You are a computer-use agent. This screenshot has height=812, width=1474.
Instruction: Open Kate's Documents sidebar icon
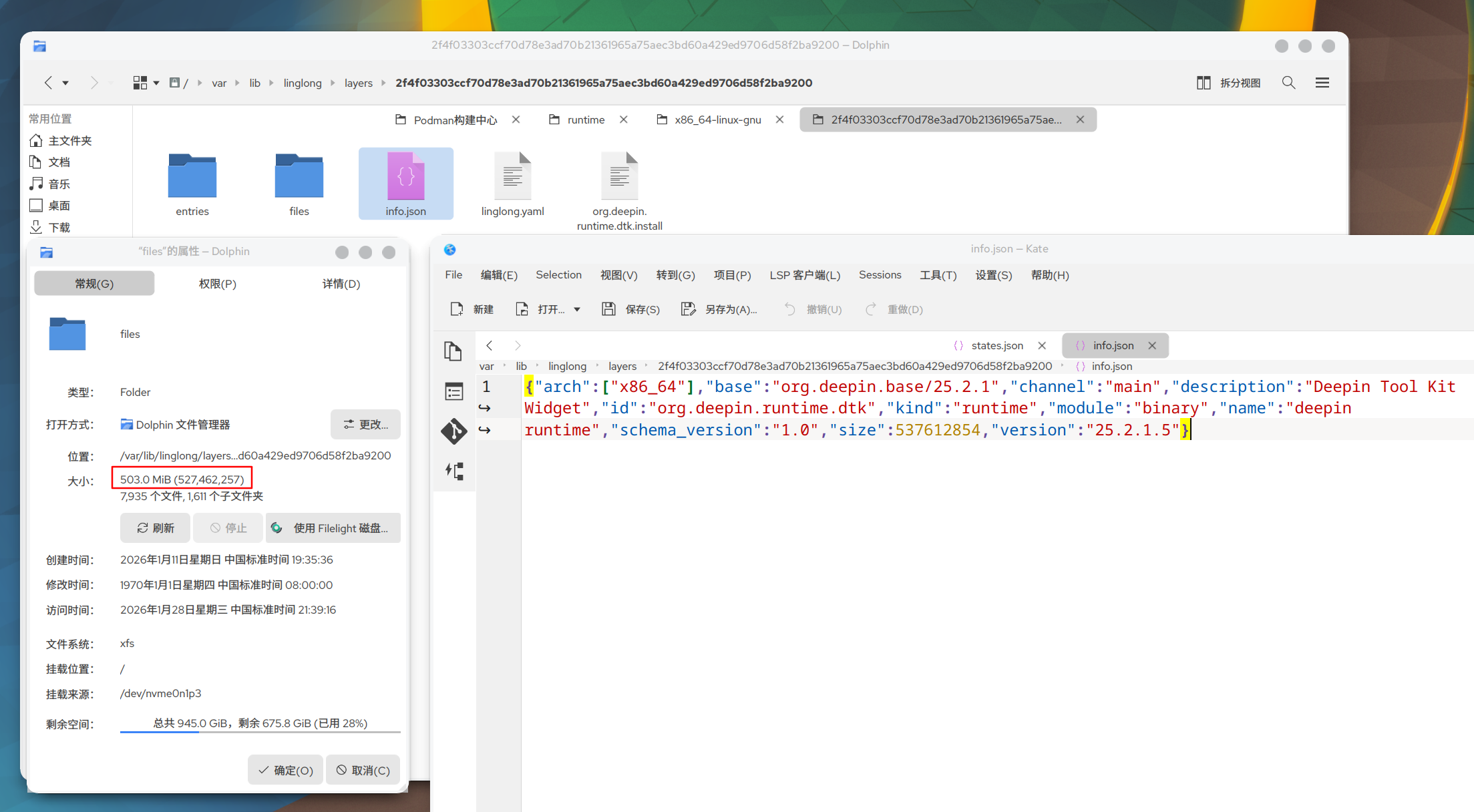pos(453,351)
